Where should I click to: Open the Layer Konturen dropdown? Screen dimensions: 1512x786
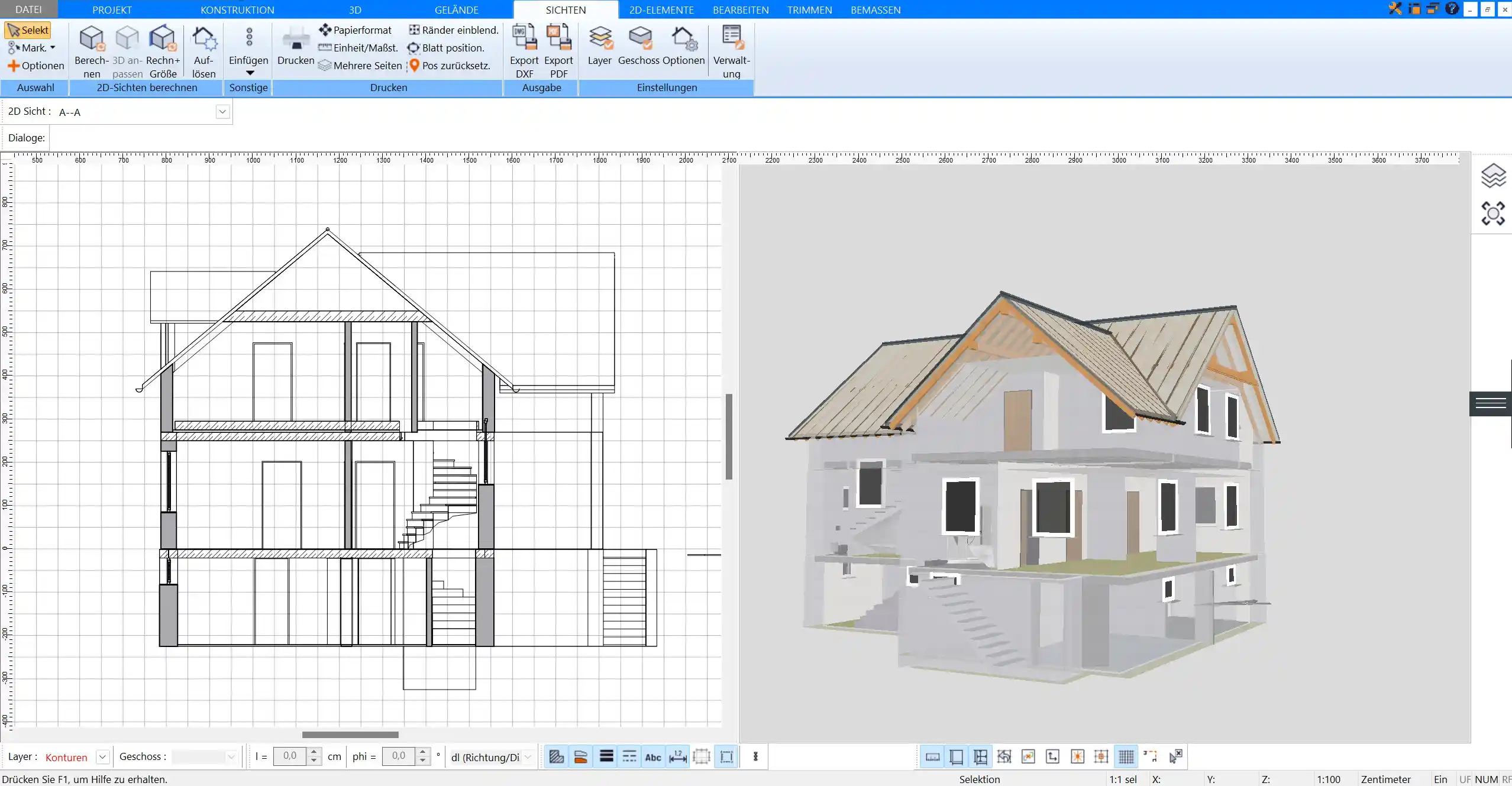tap(102, 756)
